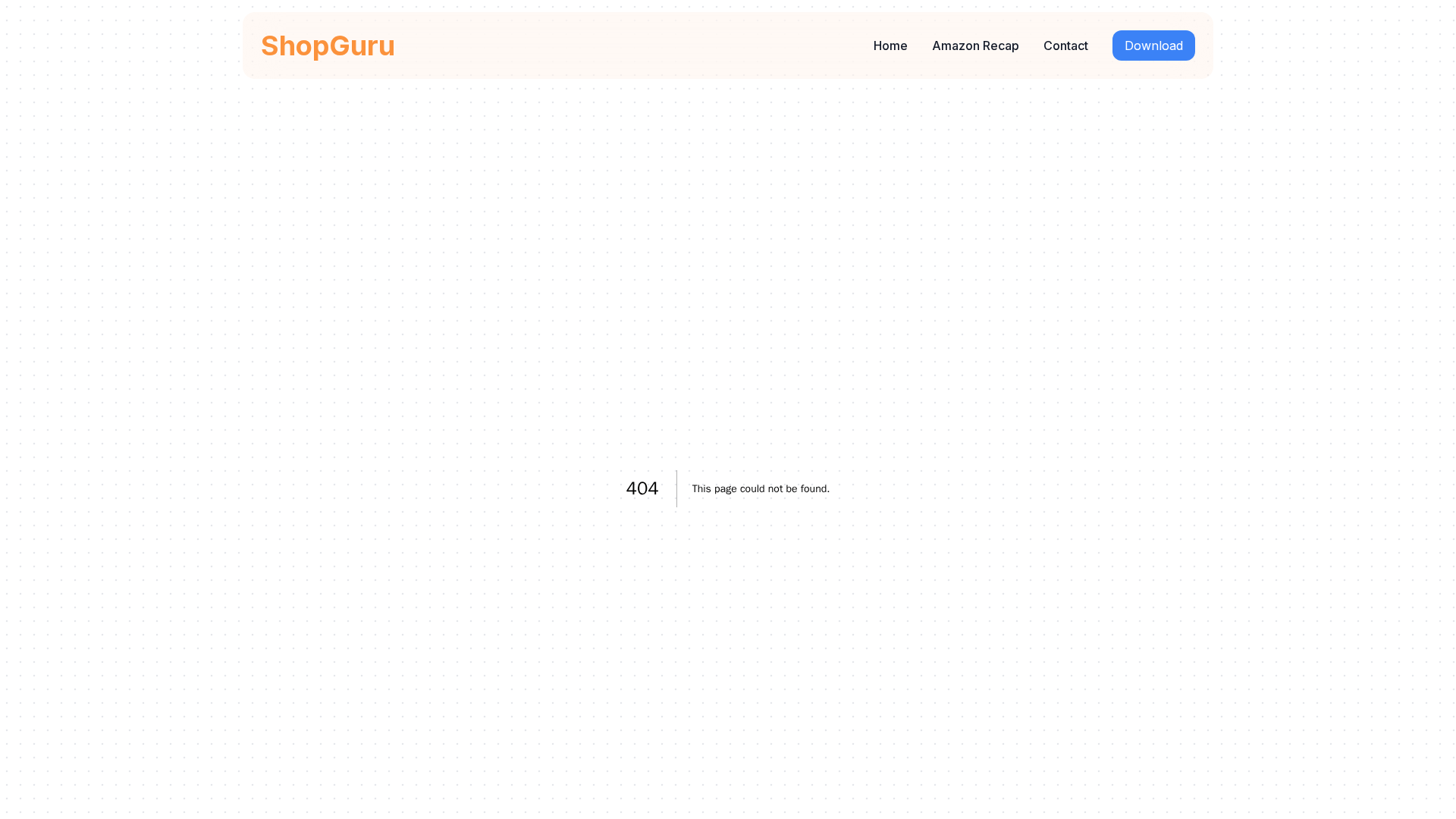Select Contact in the header navigation
This screenshot has width=1456, height=819.
pyautogui.click(x=1065, y=45)
